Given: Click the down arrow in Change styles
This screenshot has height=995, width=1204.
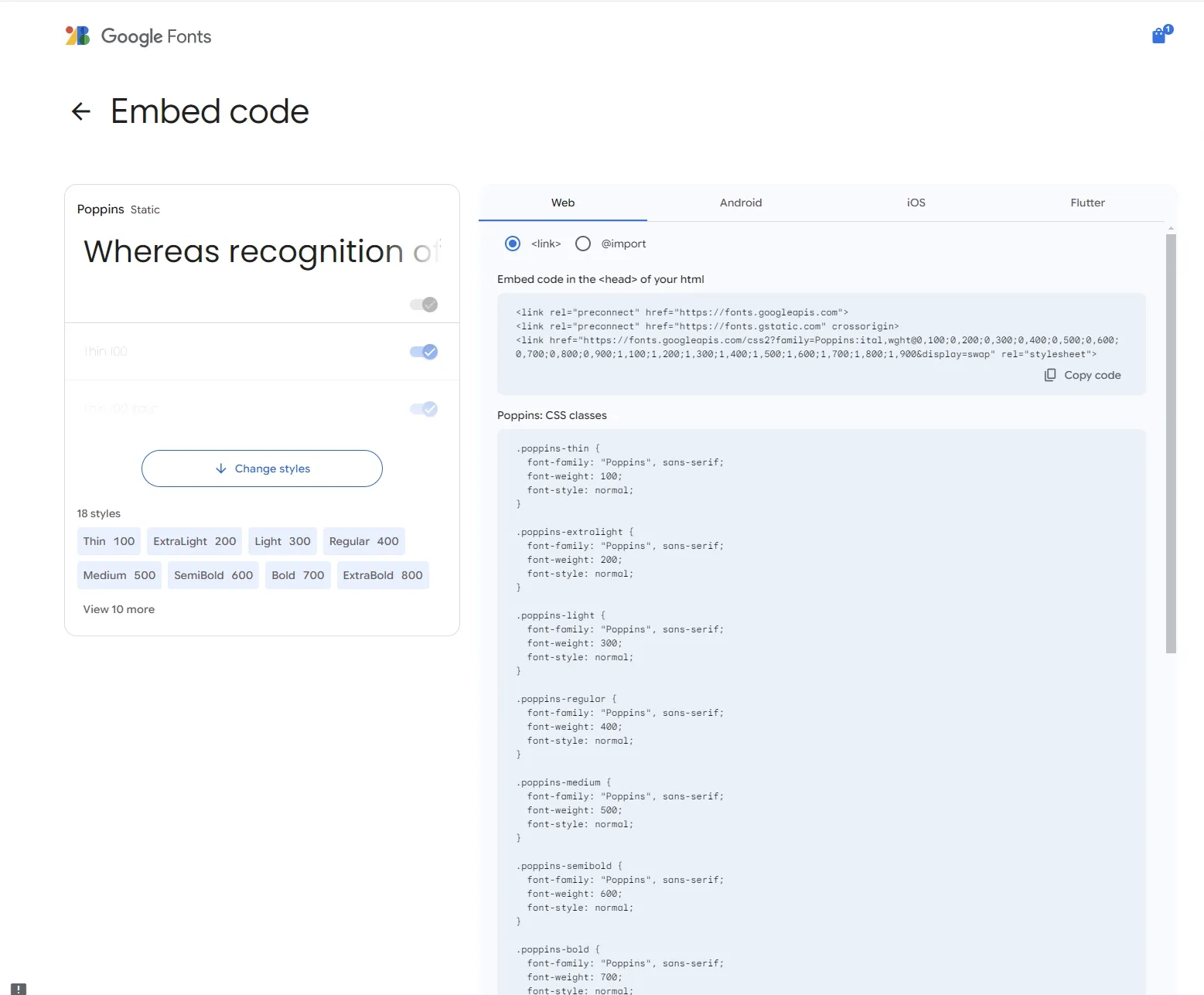Looking at the screenshot, I should click(x=221, y=469).
